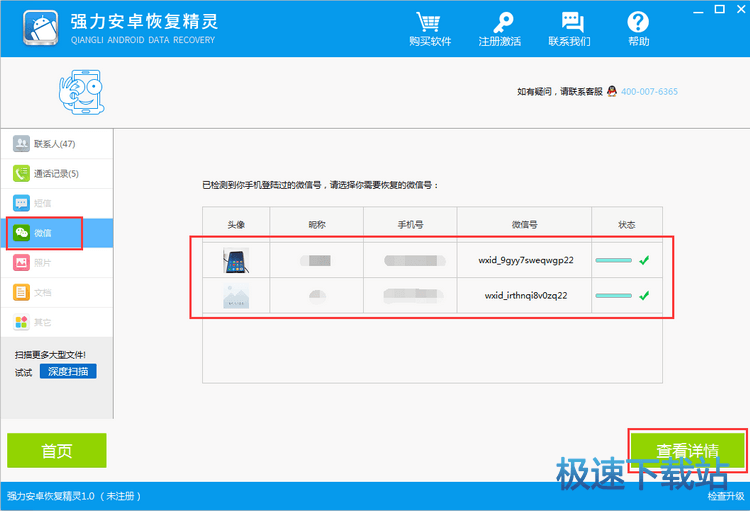Select 通话记录(5) in the sidebar

click(57, 174)
